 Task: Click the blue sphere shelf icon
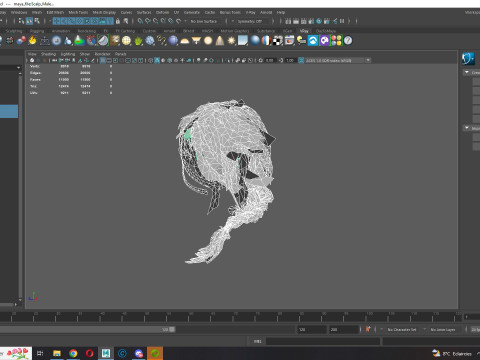coord(173,41)
